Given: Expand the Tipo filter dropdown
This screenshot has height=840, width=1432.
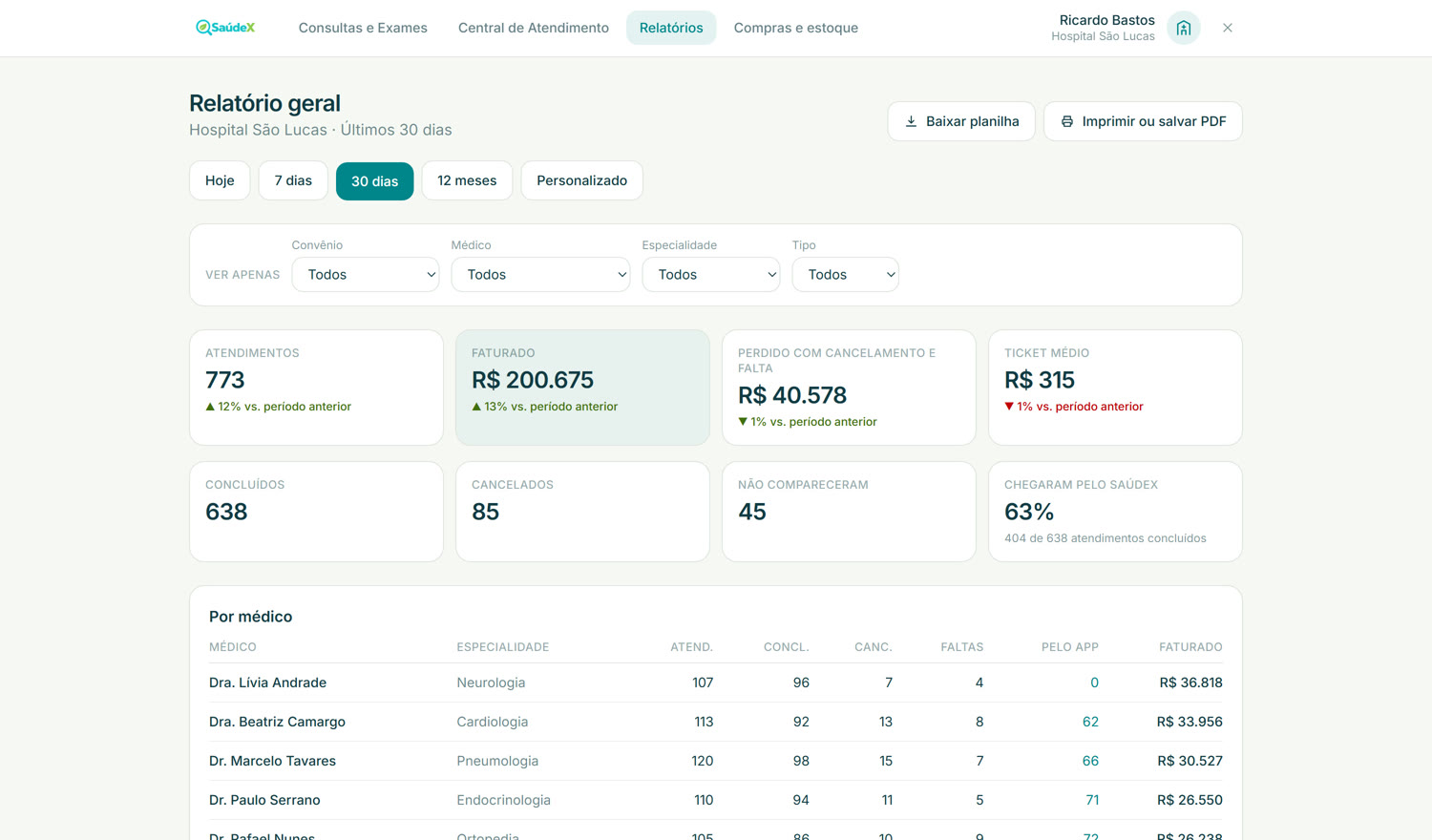Looking at the screenshot, I should pyautogui.click(x=845, y=275).
